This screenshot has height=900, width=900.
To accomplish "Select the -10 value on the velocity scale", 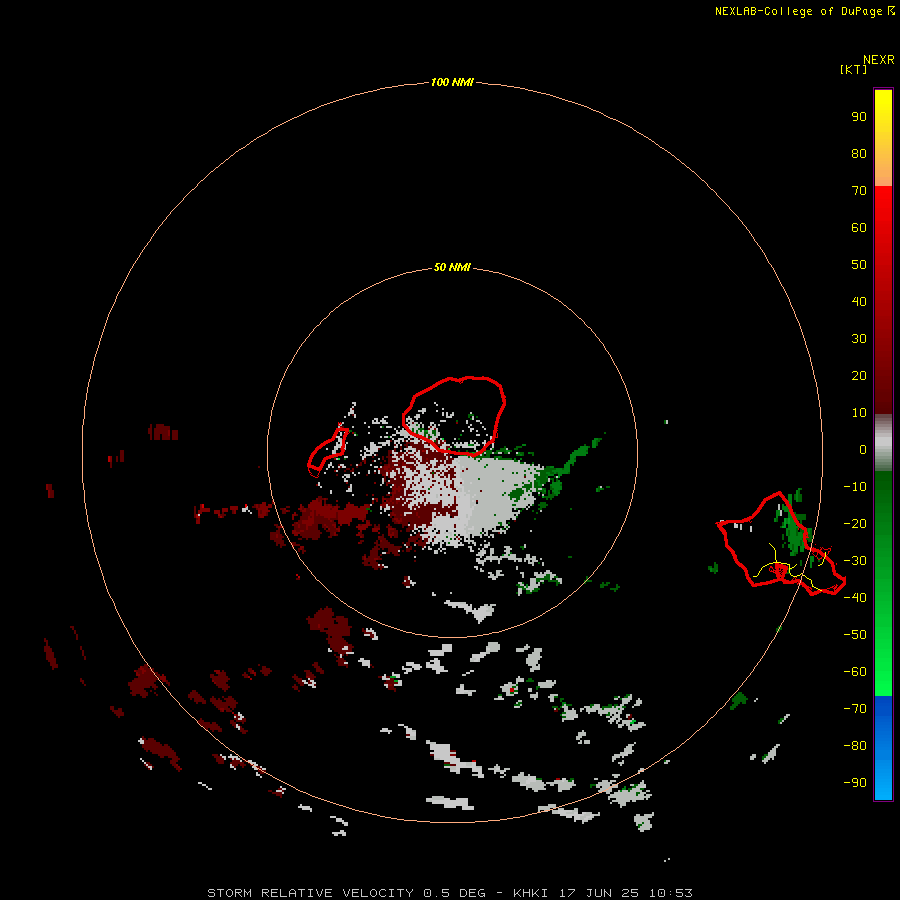I will point(855,487).
